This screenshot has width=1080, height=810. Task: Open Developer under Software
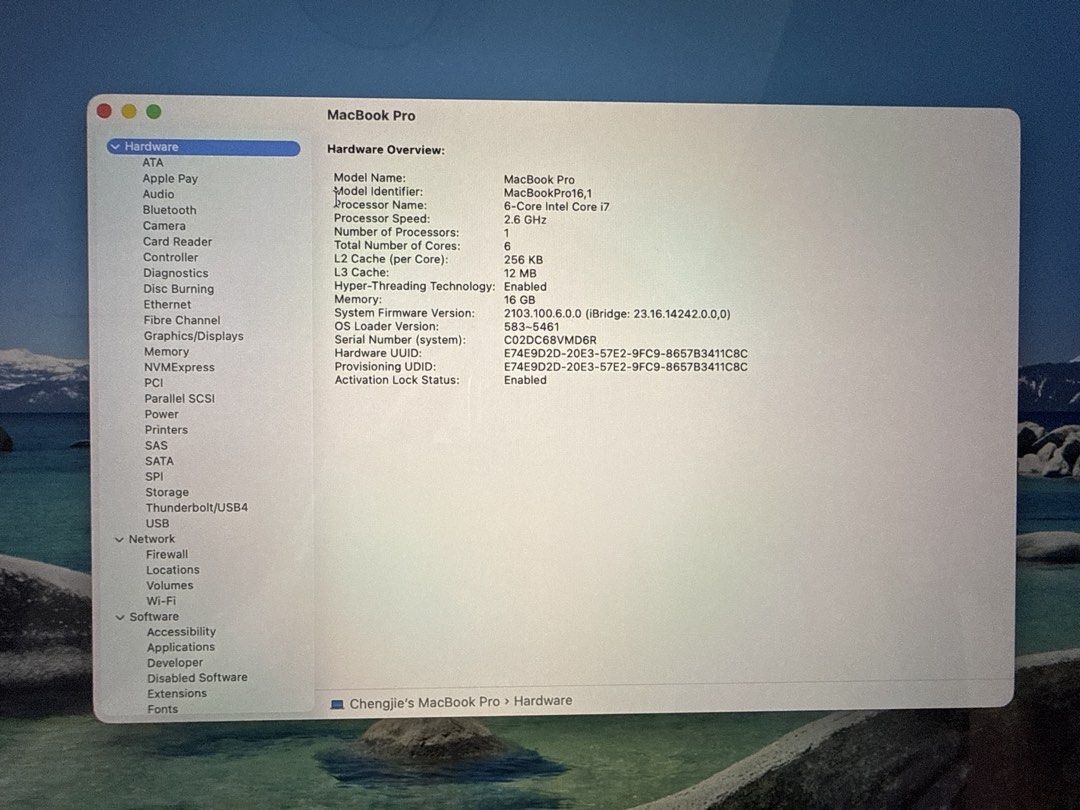coord(175,663)
